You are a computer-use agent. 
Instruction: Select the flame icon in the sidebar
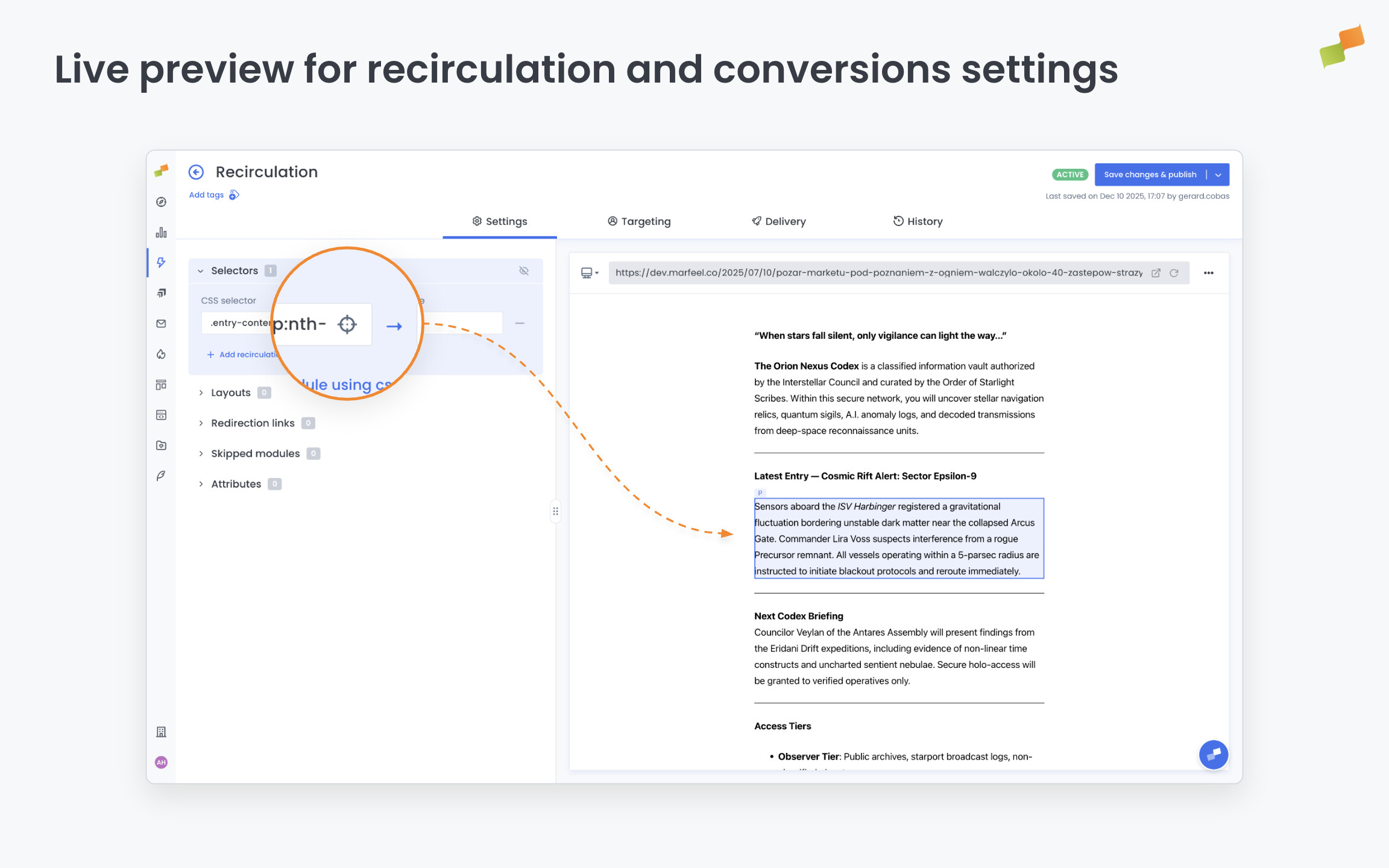point(161,354)
